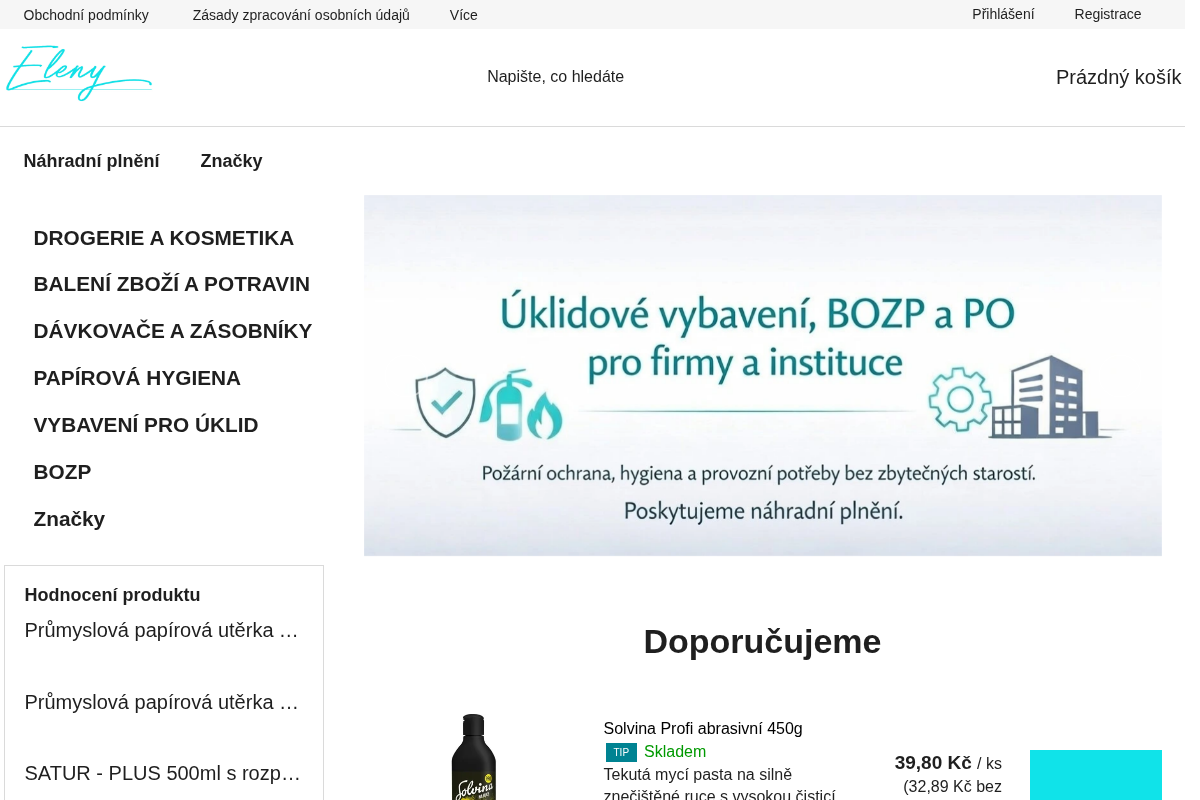Viewport: 1200px width, 800px height.
Task: Open the VYBAVENÍ PRO ÚKLID category
Action: point(146,425)
